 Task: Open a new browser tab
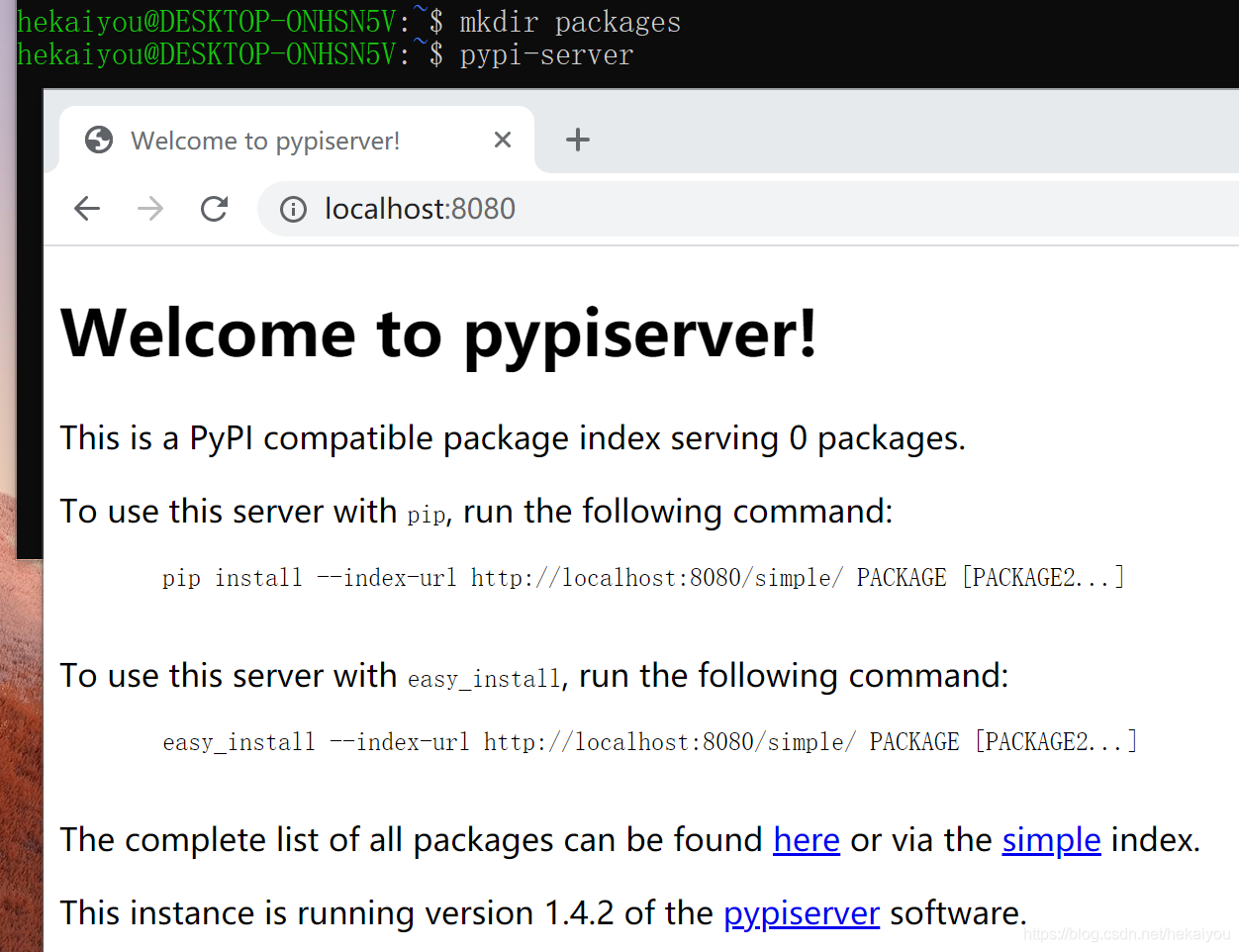pyautogui.click(x=578, y=140)
